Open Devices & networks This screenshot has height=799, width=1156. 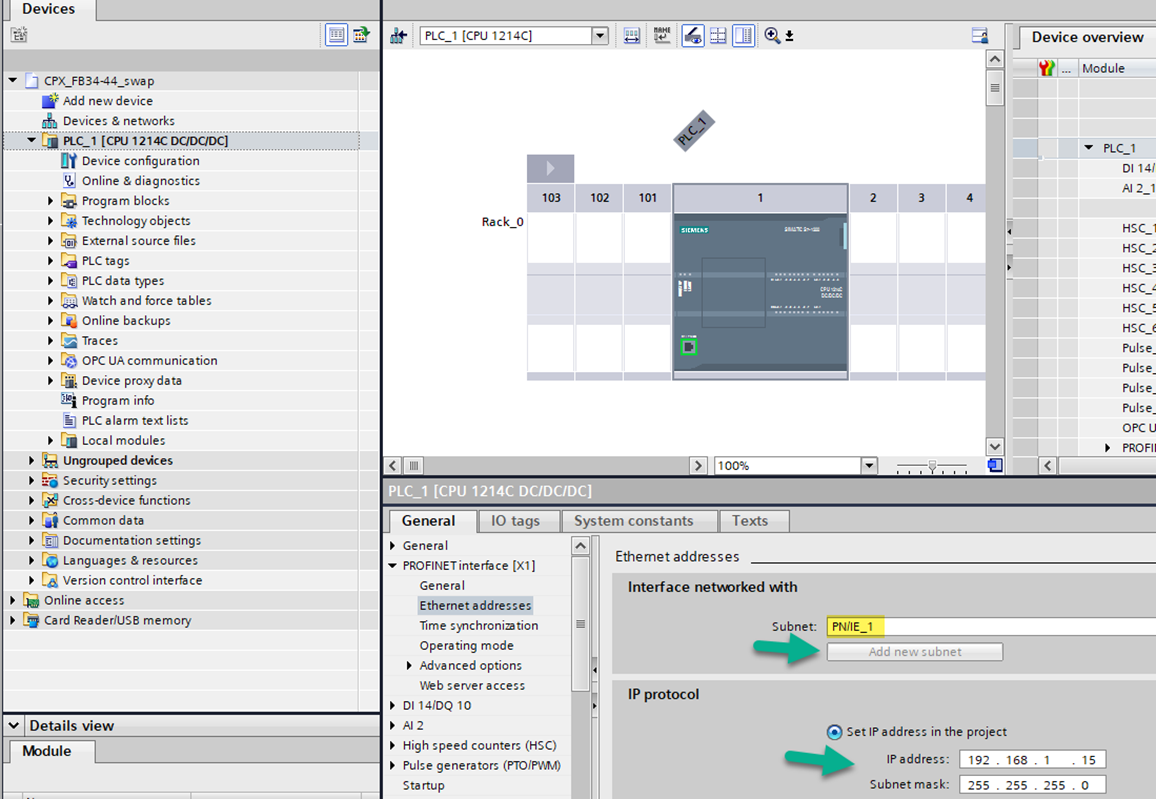pos(119,121)
